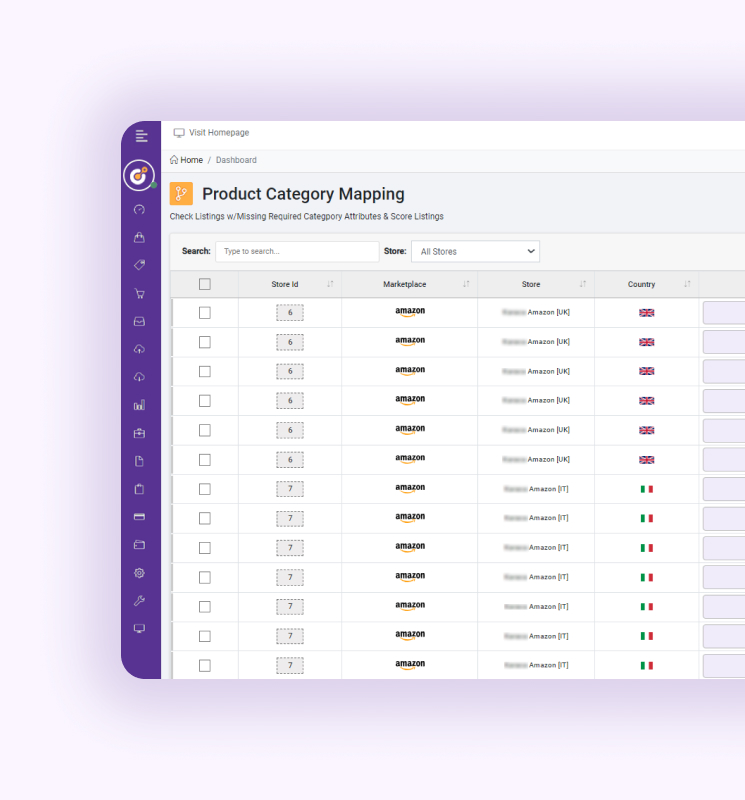
Task: Select the checkbox for the first Amazon IT row
Action: (x=205, y=489)
